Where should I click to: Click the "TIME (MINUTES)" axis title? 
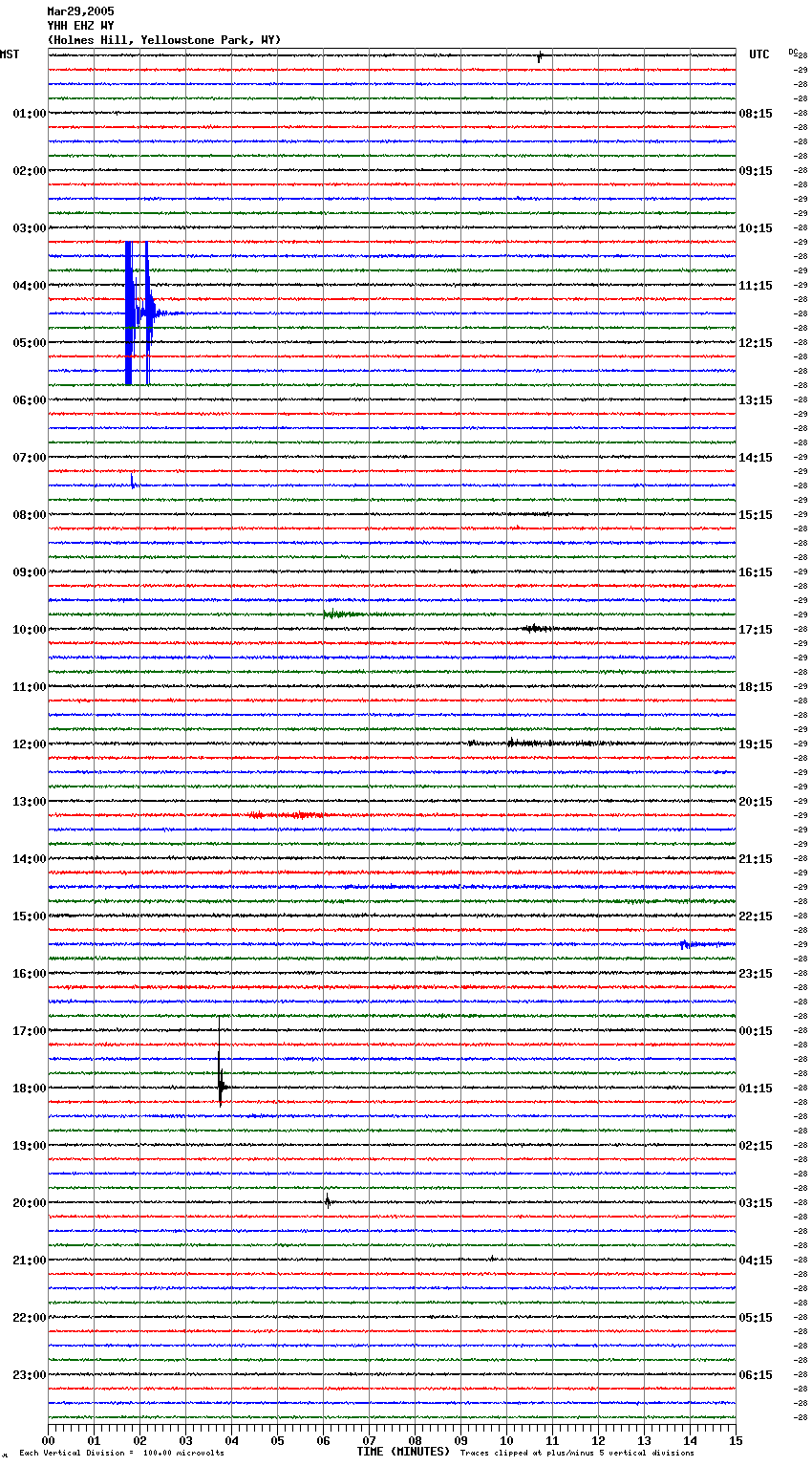[x=403, y=1452]
